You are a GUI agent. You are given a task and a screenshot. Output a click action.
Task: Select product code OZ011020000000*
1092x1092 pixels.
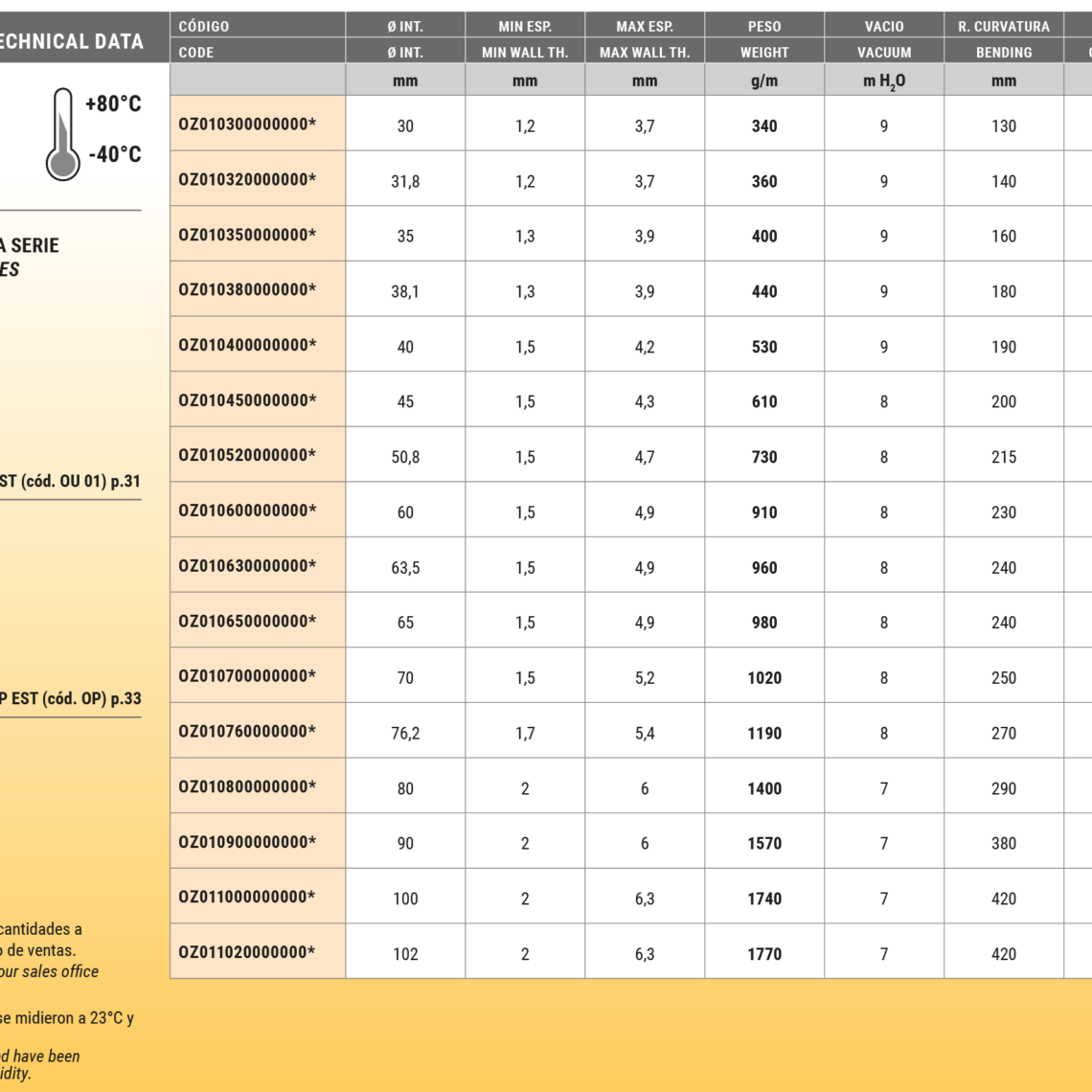(247, 952)
